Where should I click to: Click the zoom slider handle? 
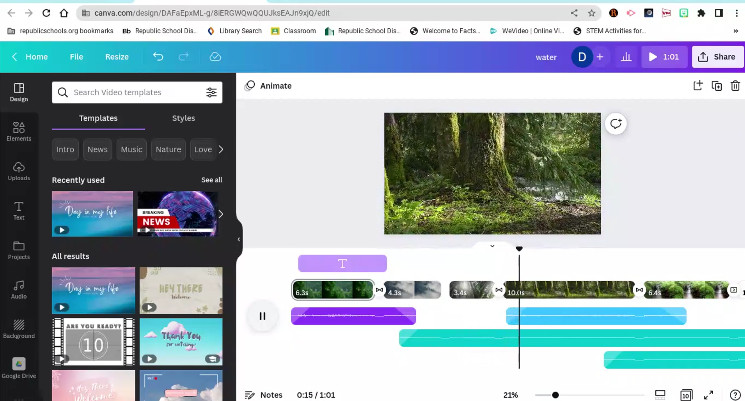pos(555,395)
